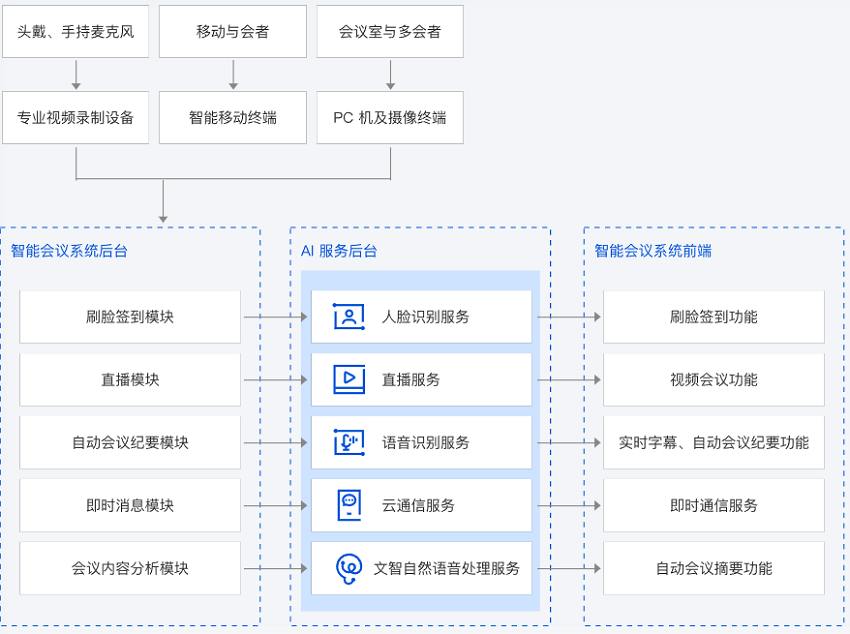Click the cloud communication chat icon

point(349,505)
